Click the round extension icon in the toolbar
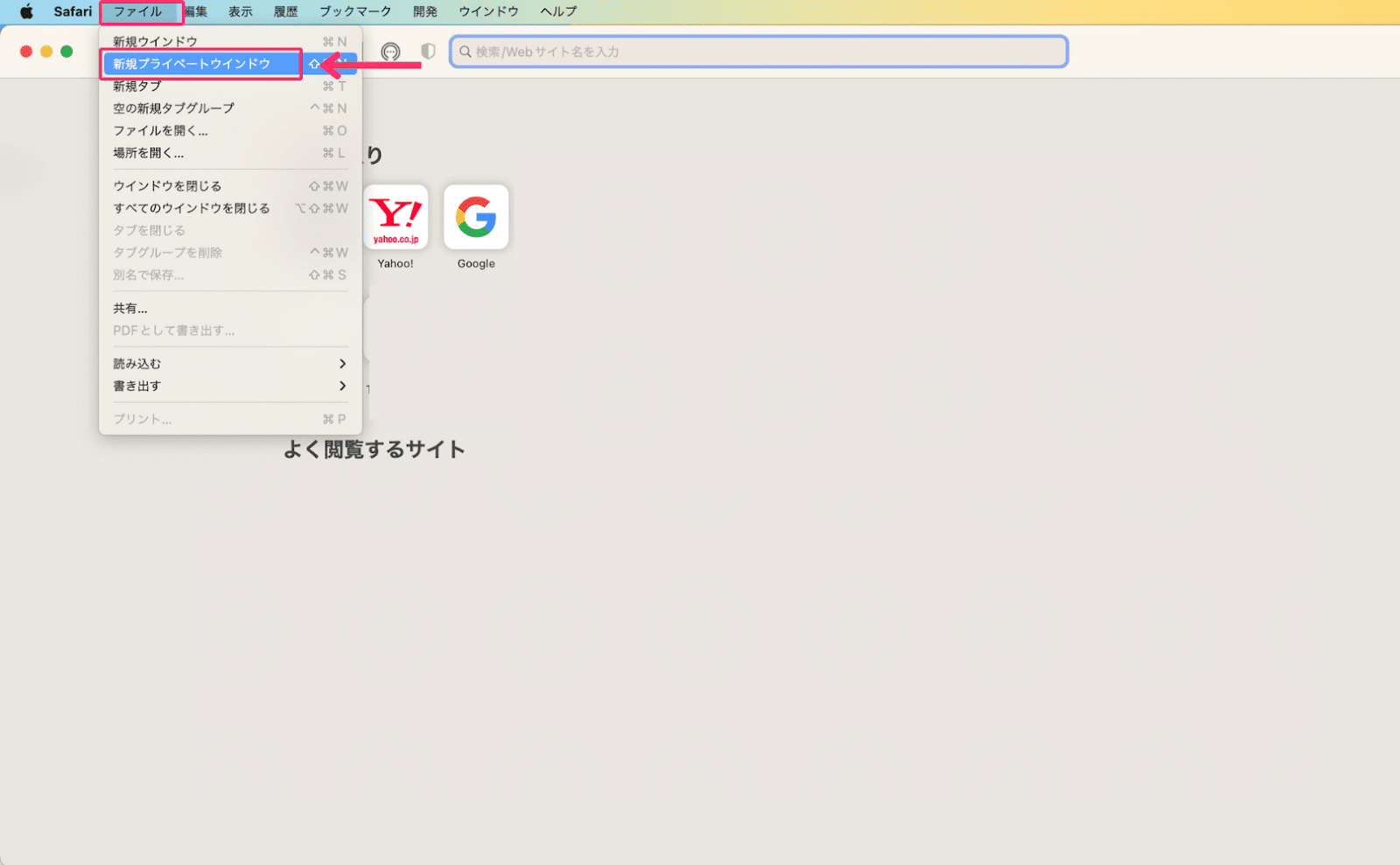The image size is (1400, 865). tap(390, 52)
